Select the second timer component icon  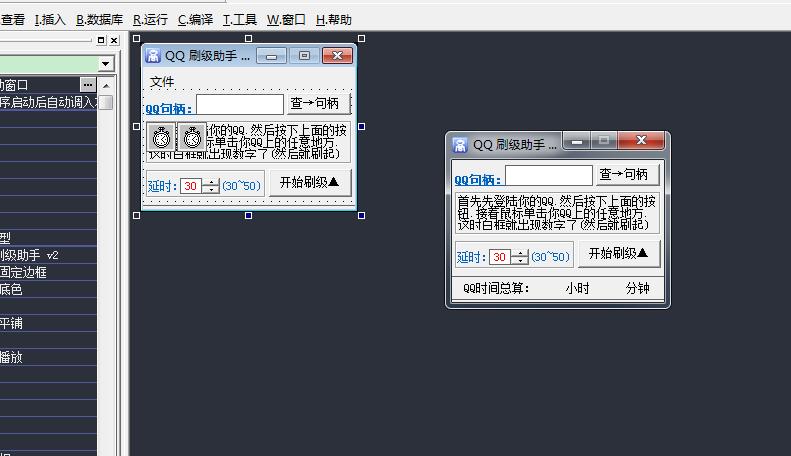click(192, 137)
